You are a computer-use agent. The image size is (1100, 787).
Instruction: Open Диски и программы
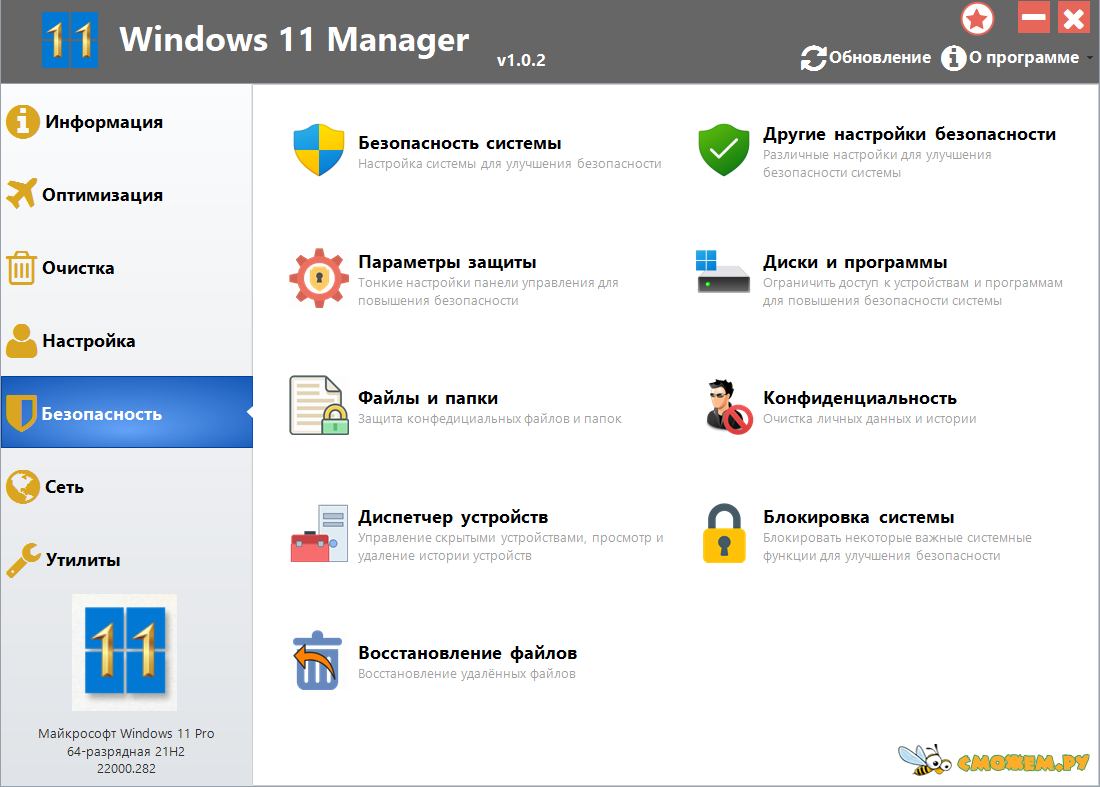855,262
